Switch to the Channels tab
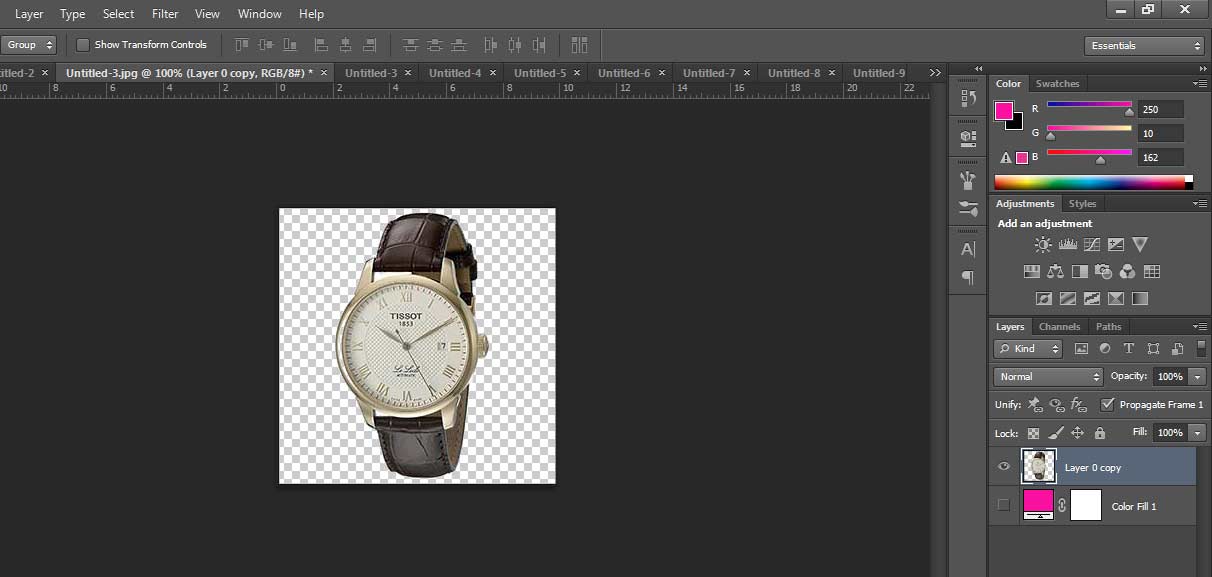Screen dimensions: 1212x577 (x=1059, y=327)
